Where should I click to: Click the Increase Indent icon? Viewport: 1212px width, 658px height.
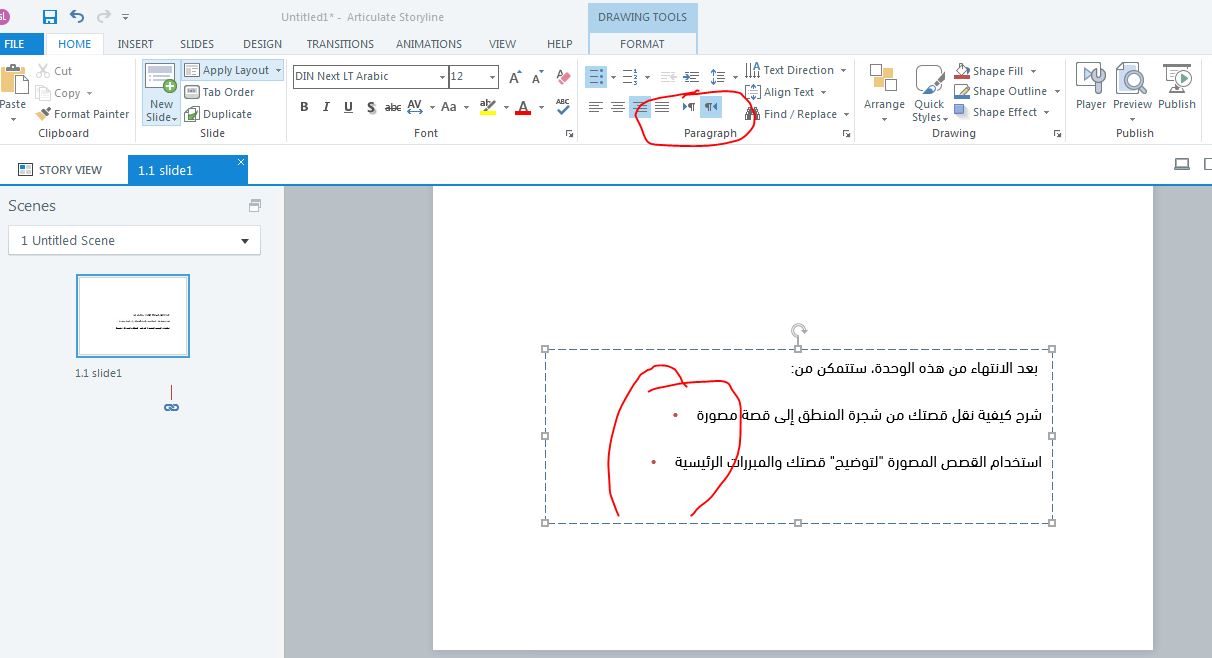[x=691, y=77]
